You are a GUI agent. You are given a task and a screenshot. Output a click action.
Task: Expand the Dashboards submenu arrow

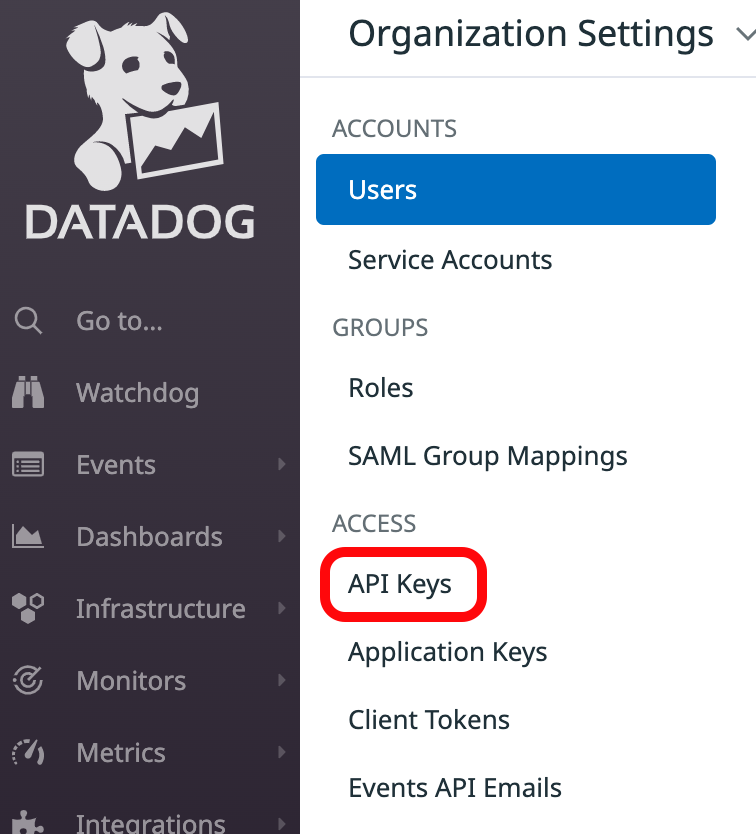282,537
